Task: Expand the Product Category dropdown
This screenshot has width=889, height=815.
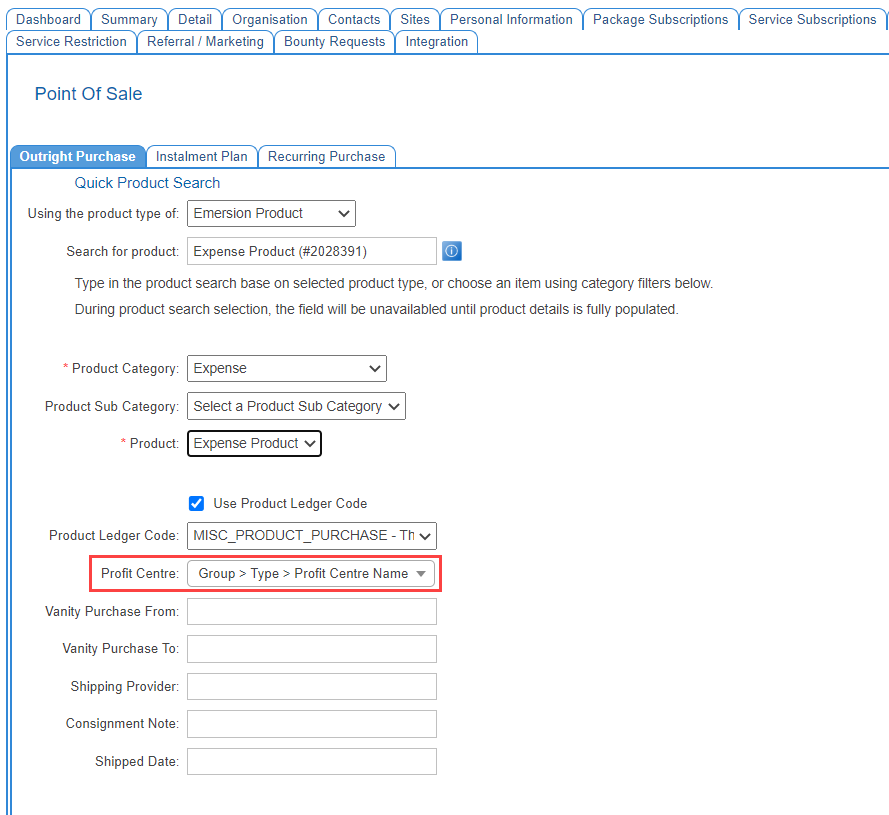Action: [286, 368]
